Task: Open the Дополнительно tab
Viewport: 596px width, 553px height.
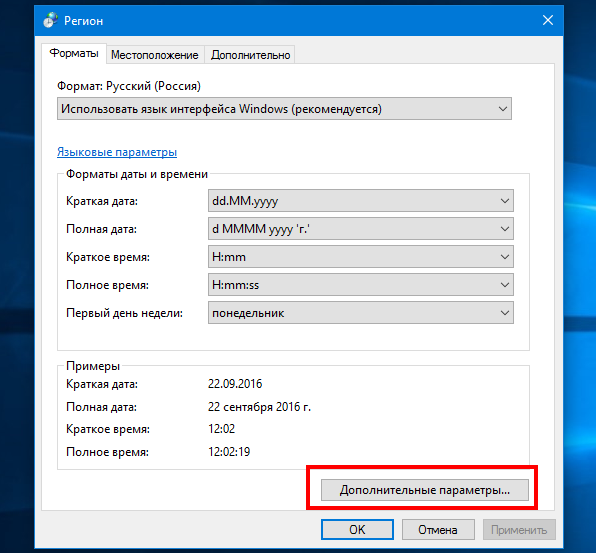Action: (x=250, y=55)
